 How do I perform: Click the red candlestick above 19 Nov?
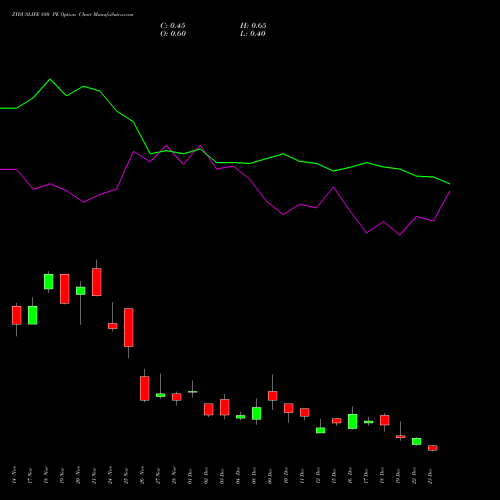(65, 289)
